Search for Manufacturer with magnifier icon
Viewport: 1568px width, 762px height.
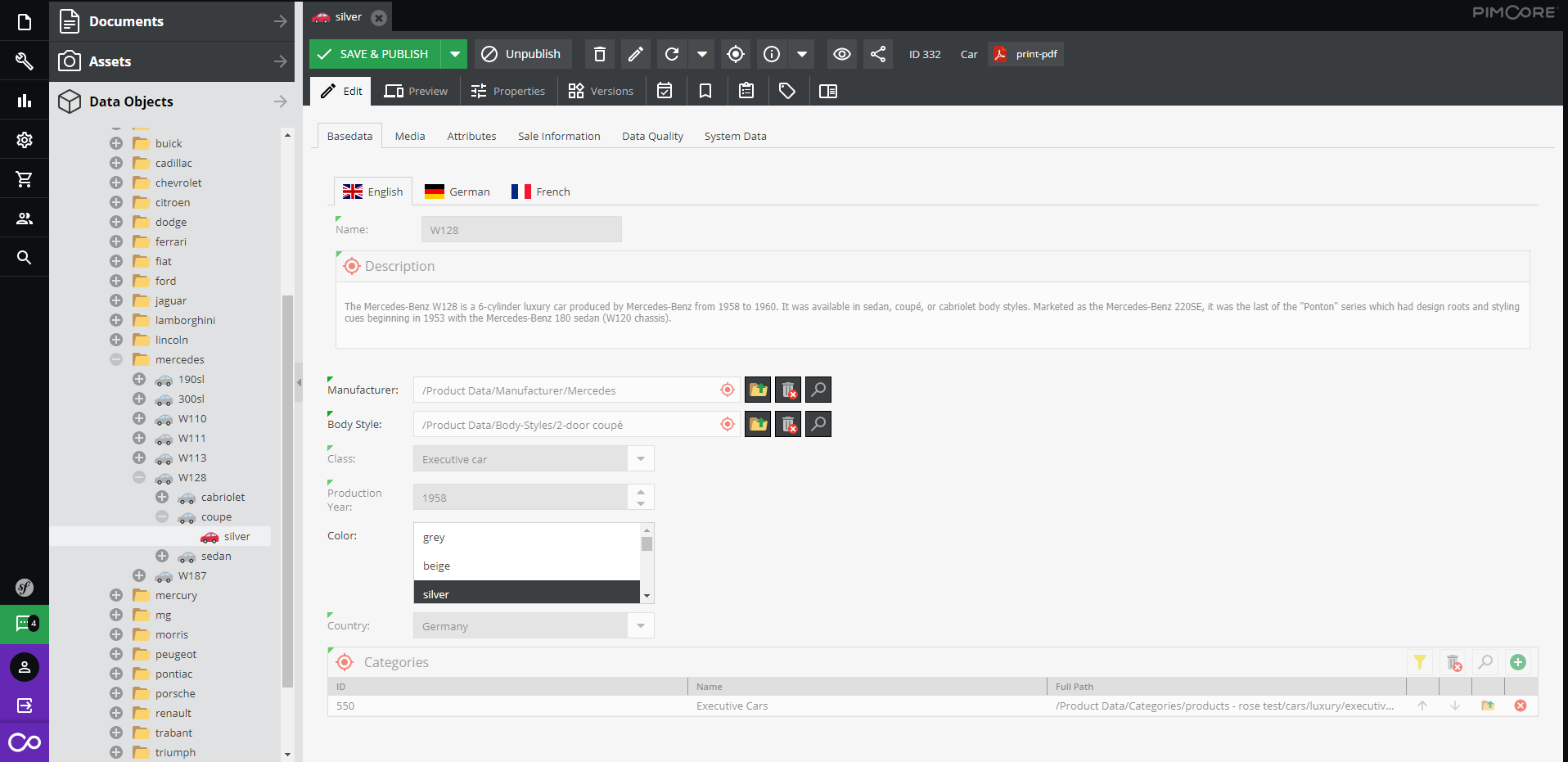(818, 390)
